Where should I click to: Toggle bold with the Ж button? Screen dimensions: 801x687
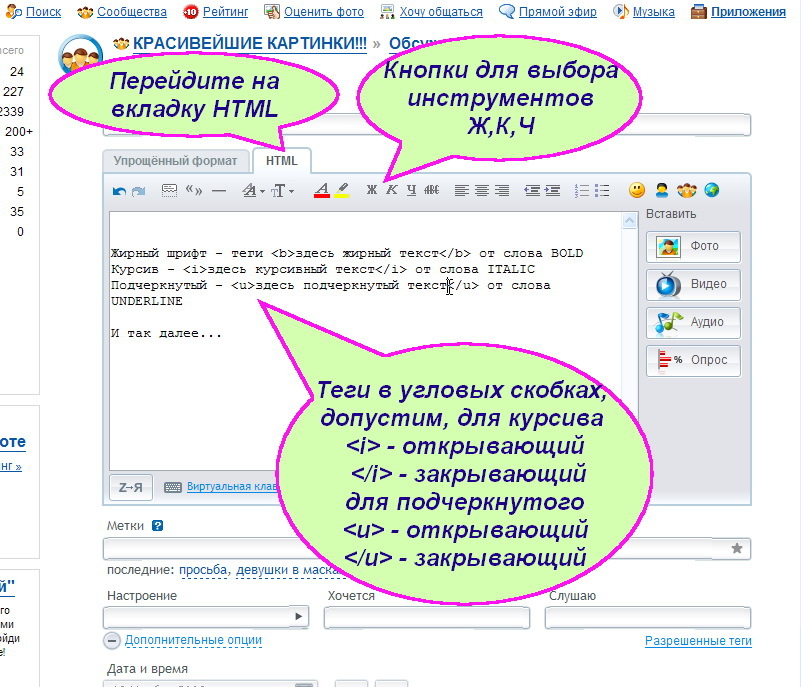click(372, 190)
